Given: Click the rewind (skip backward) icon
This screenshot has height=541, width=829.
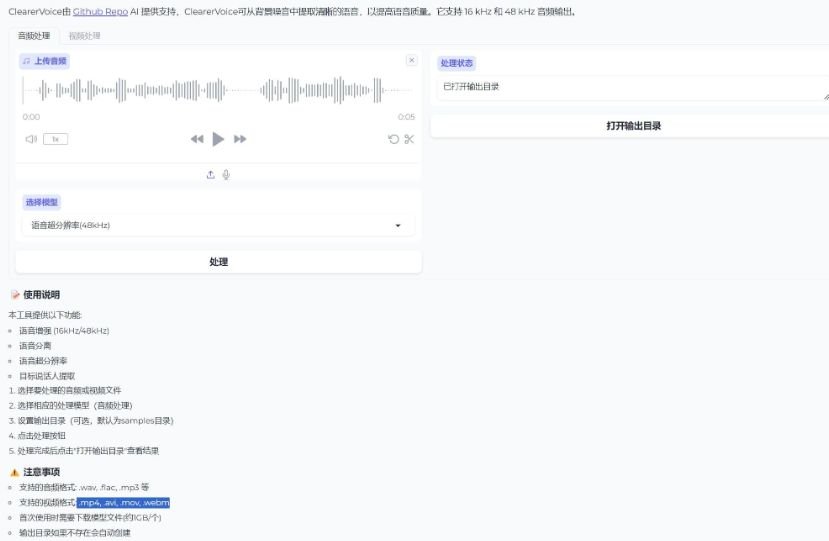Looking at the screenshot, I should (197, 139).
